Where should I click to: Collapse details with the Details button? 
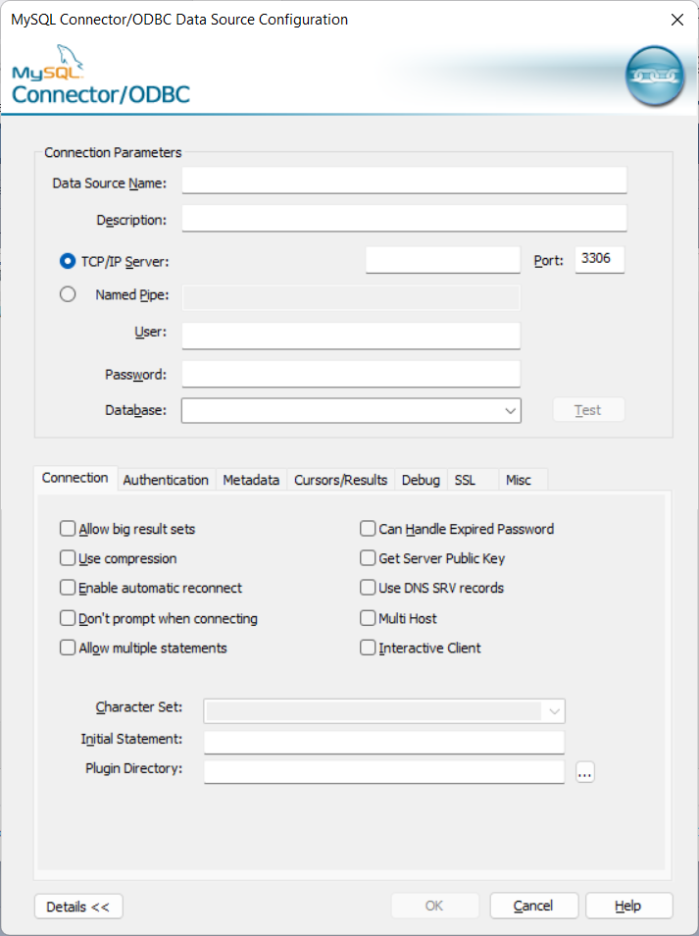click(78, 906)
